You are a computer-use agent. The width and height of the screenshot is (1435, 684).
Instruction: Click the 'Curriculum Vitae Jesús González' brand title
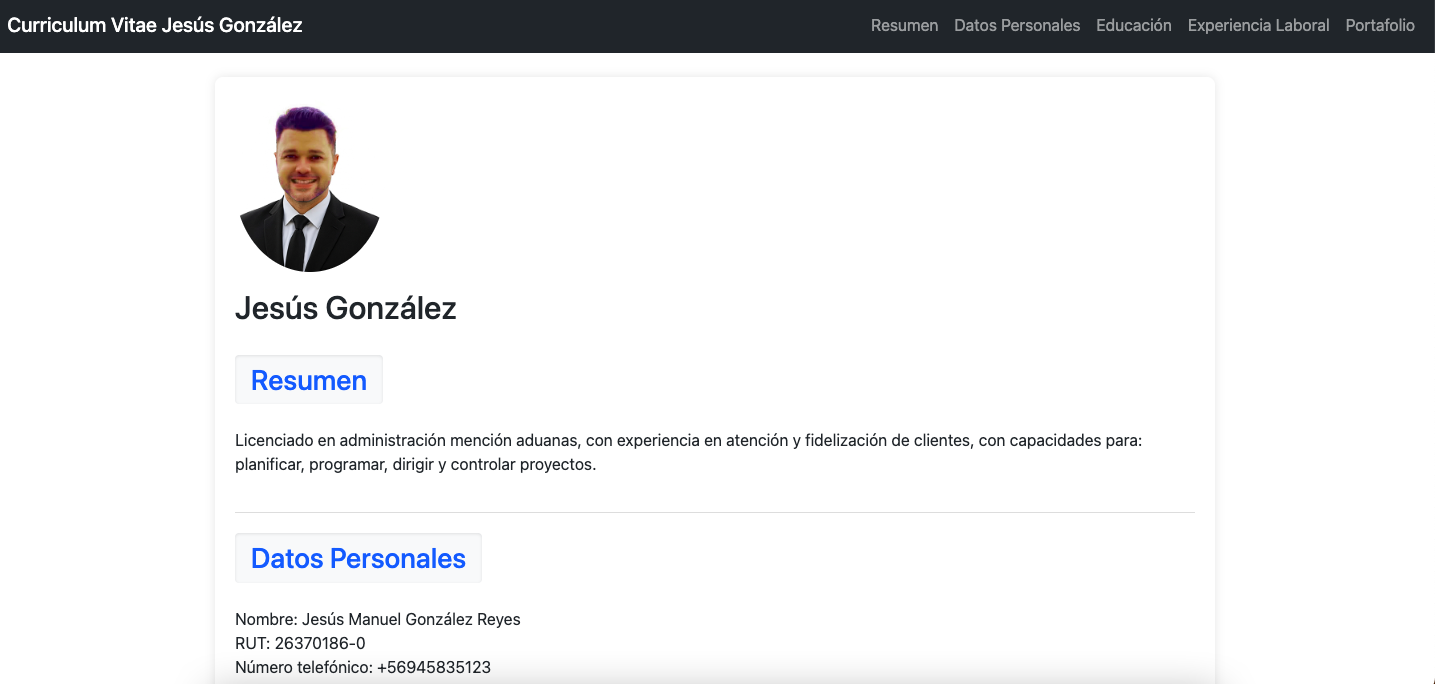153,25
